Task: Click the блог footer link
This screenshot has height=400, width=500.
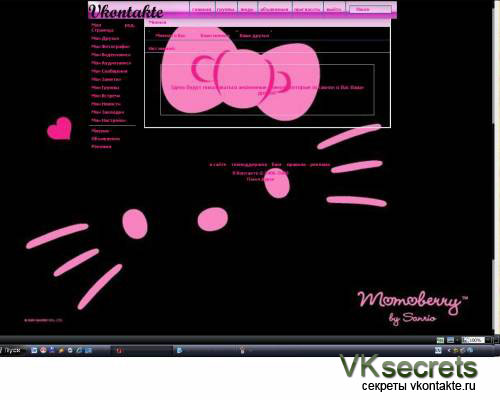Action: pos(276,164)
